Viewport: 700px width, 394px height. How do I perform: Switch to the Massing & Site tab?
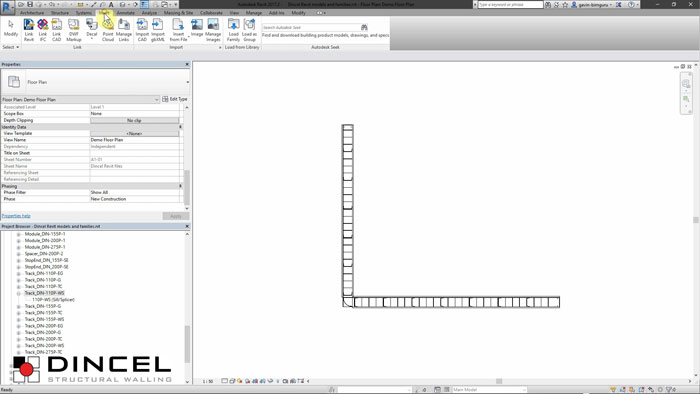pyautogui.click(x=179, y=13)
